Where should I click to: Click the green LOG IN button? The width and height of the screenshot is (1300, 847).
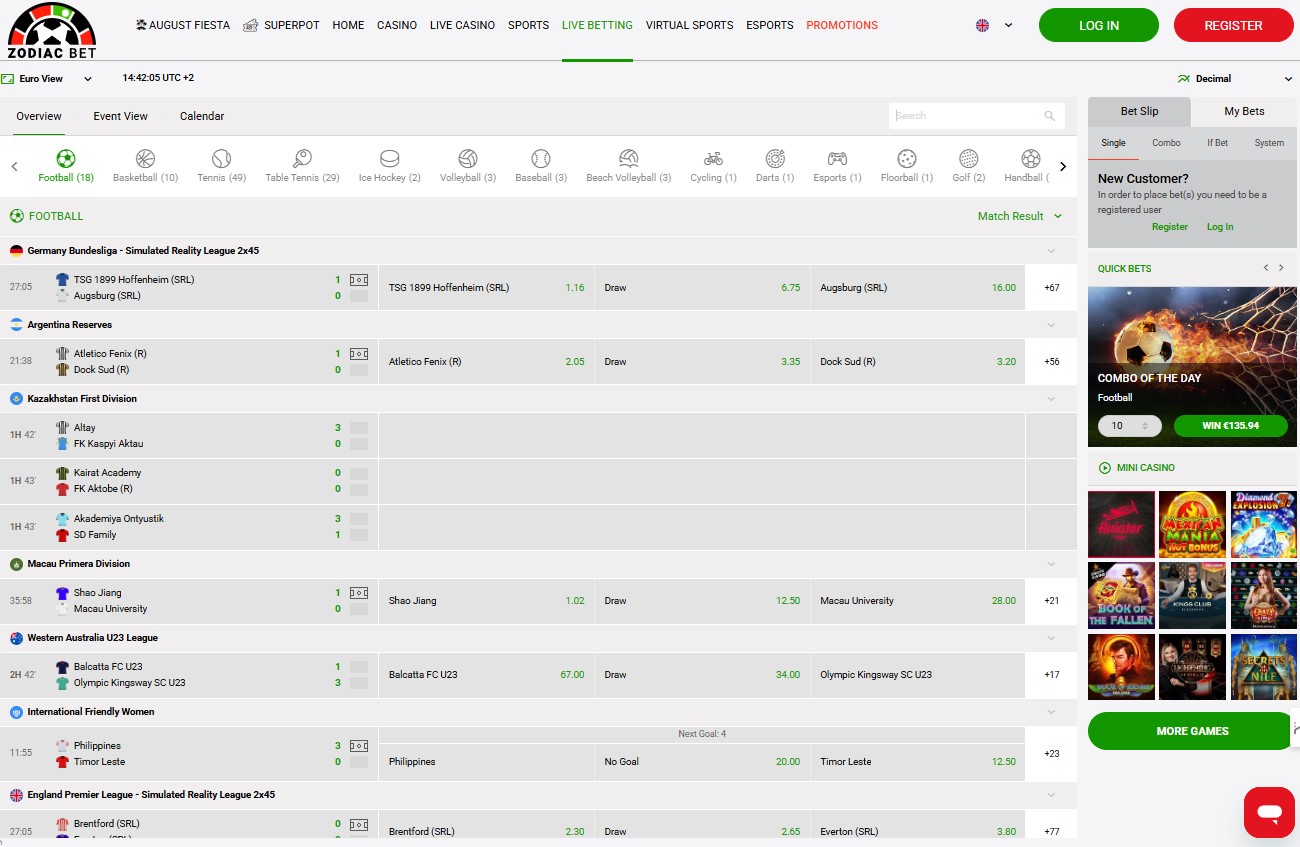pos(1098,25)
